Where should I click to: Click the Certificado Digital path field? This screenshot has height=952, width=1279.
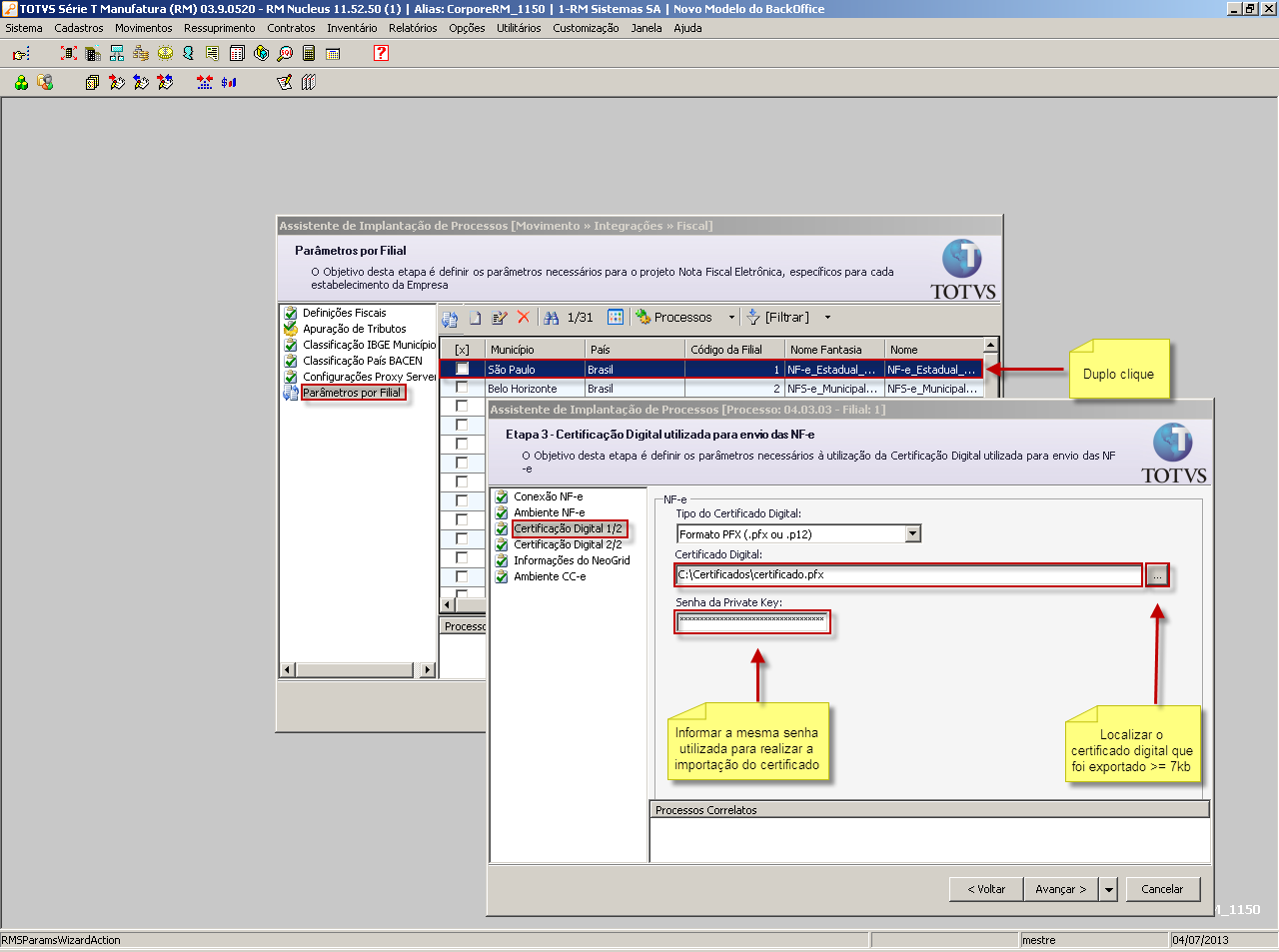coord(908,574)
